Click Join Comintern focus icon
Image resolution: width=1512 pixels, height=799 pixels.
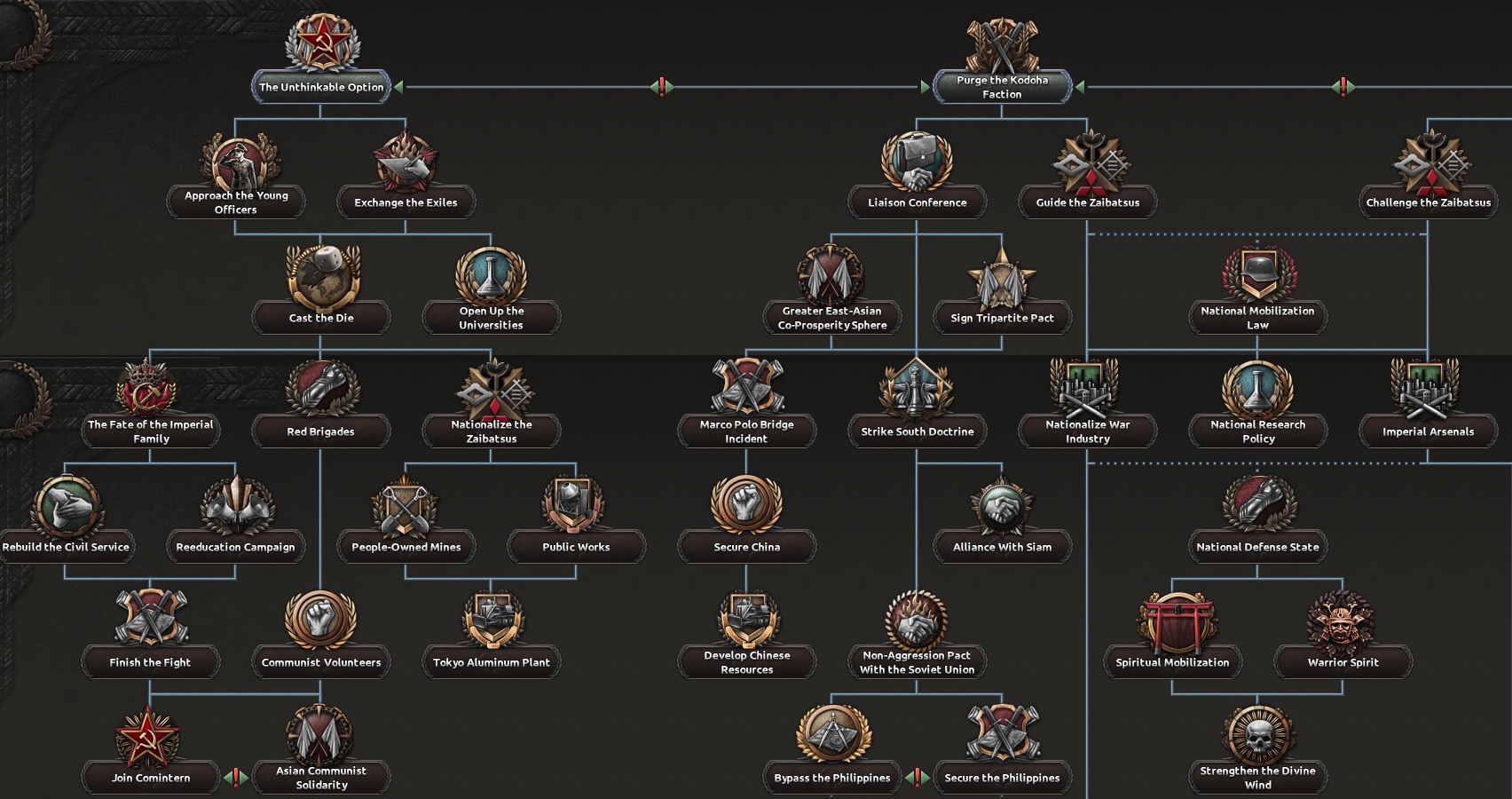[x=149, y=735]
